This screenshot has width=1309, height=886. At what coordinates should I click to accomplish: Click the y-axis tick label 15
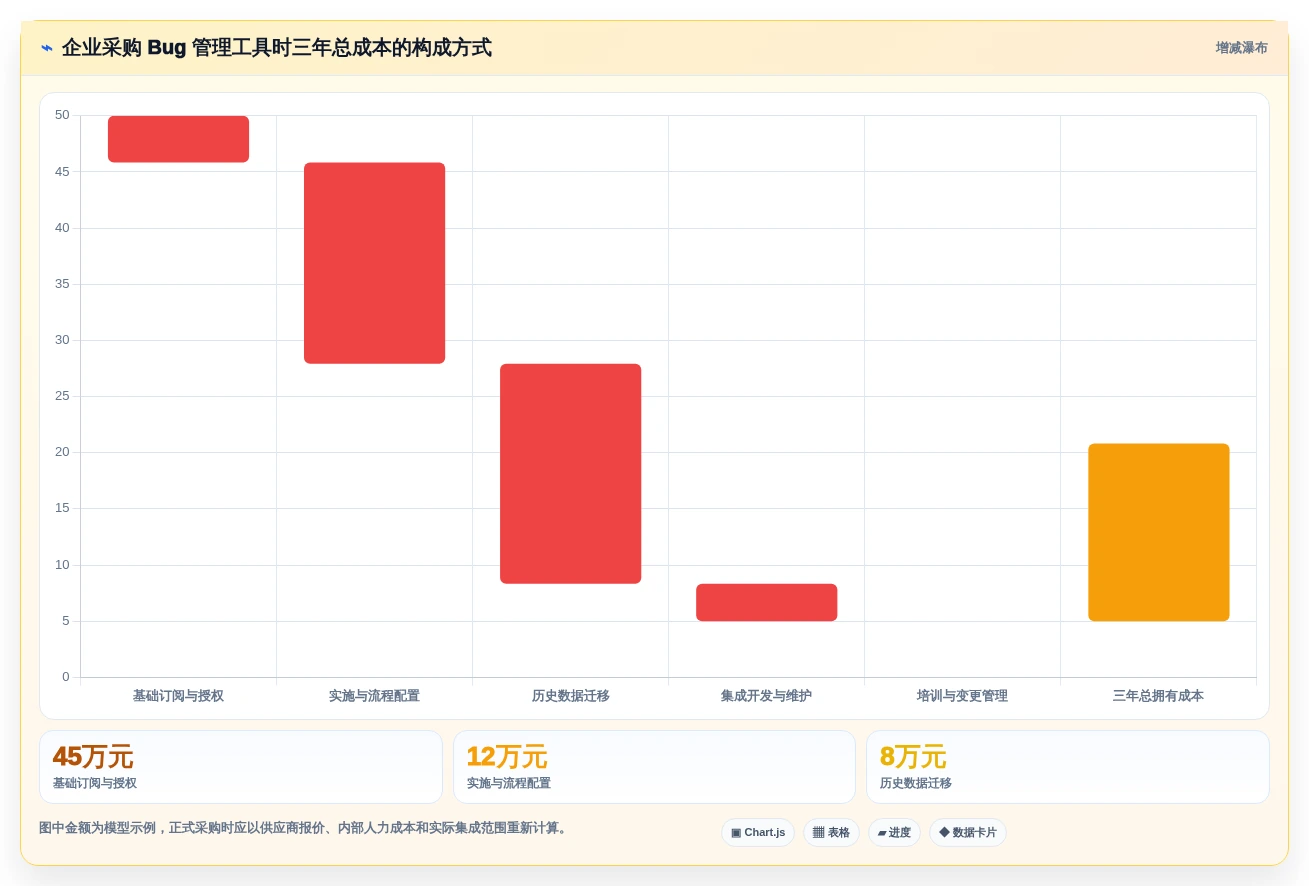point(62,508)
